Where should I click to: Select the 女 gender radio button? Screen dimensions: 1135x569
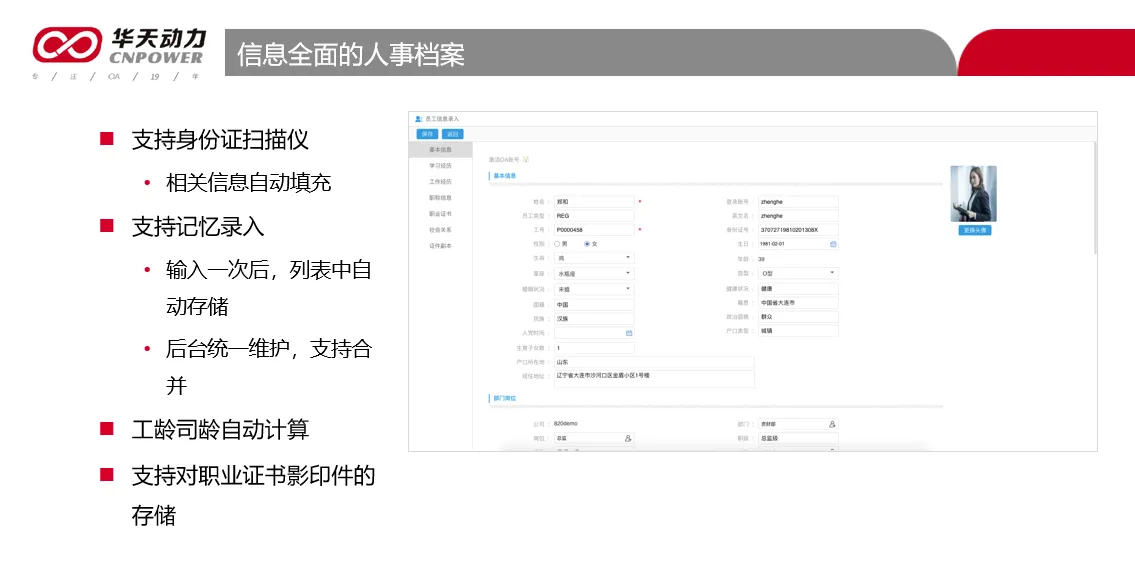coord(587,244)
